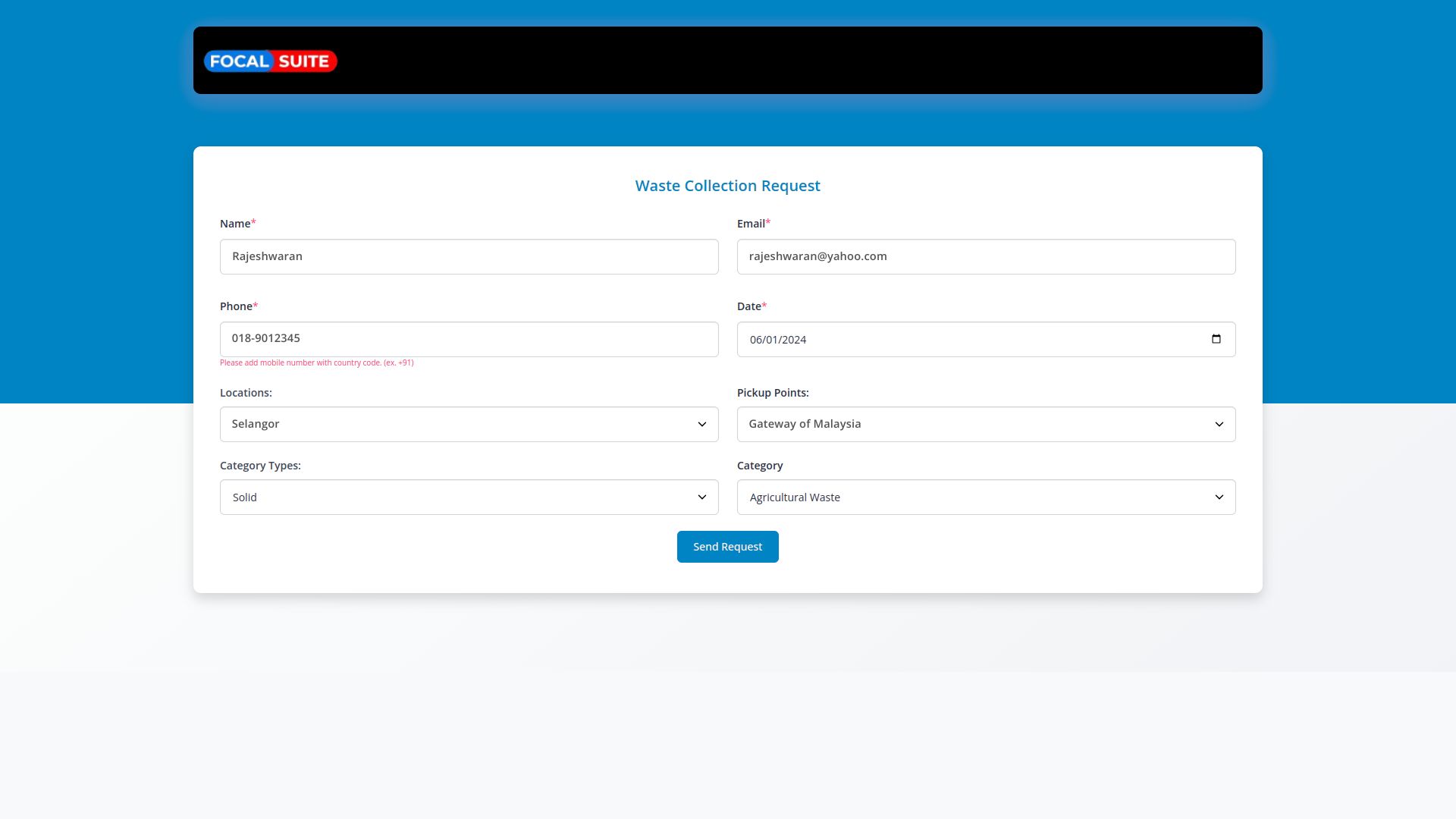Click the country code hint text
Screen dimensions: 1456x819
click(x=316, y=363)
